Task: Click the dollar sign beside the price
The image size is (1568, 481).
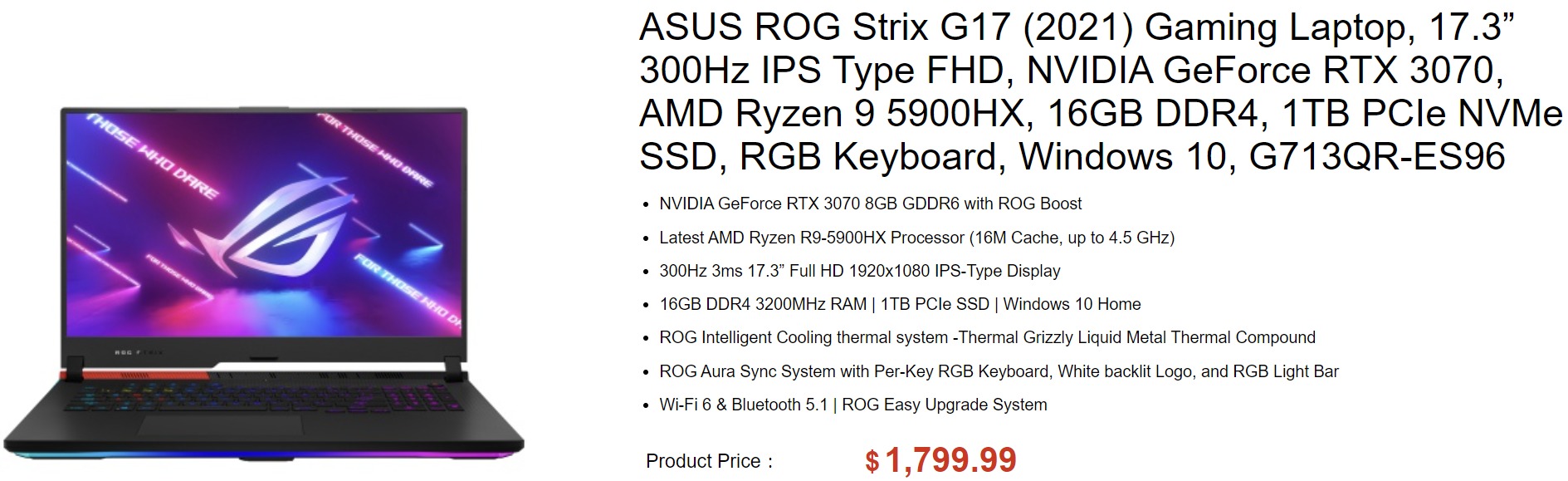Action: (872, 461)
